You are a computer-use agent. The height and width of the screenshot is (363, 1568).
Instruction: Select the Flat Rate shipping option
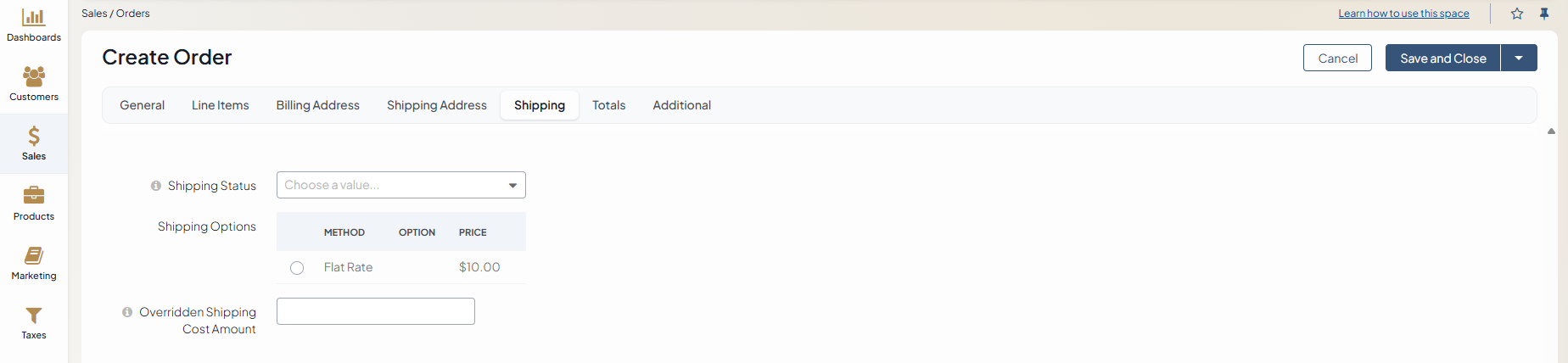pyautogui.click(x=297, y=268)
